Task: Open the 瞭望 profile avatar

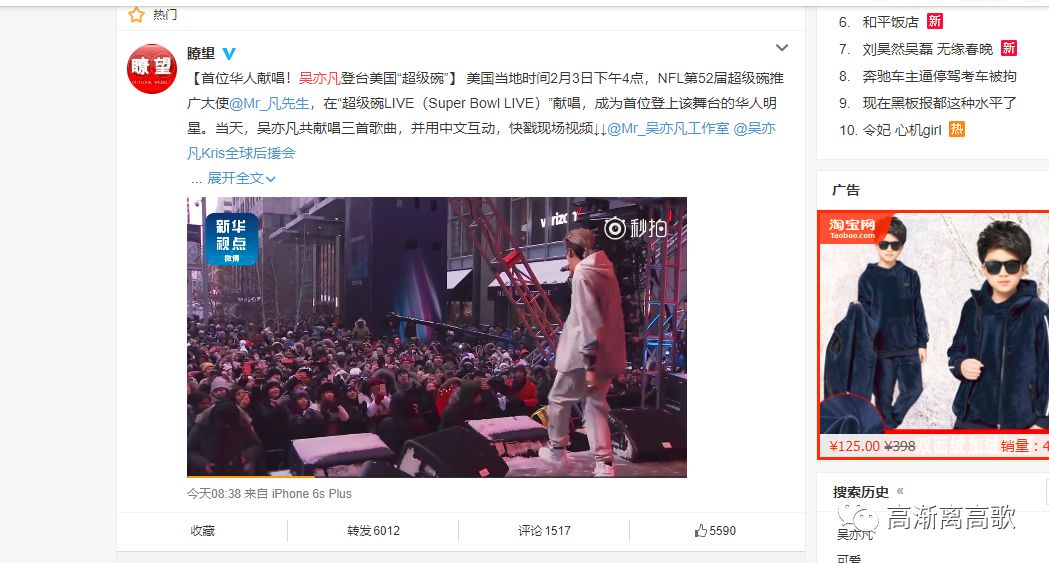Action: [x=152, y=69]
